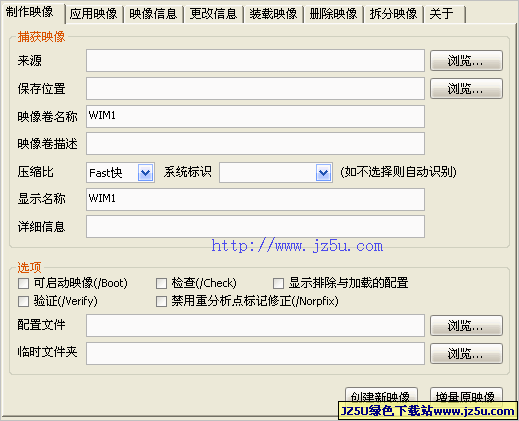Browse for the 临时文件夹 temp folder
Viewport: 519px width, 421px height.
466,353
